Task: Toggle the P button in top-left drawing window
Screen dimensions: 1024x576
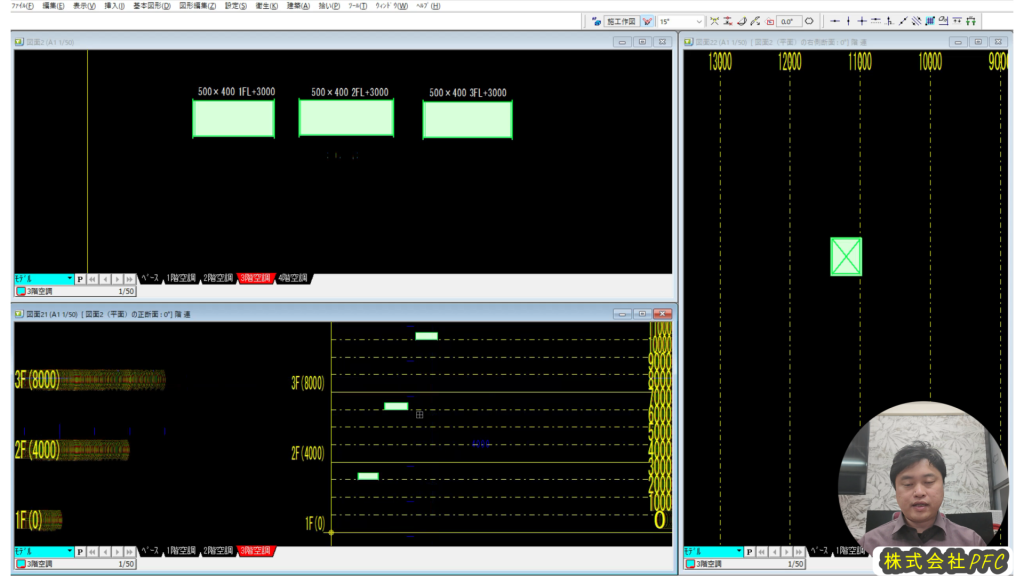Action: tap(80, 279)
